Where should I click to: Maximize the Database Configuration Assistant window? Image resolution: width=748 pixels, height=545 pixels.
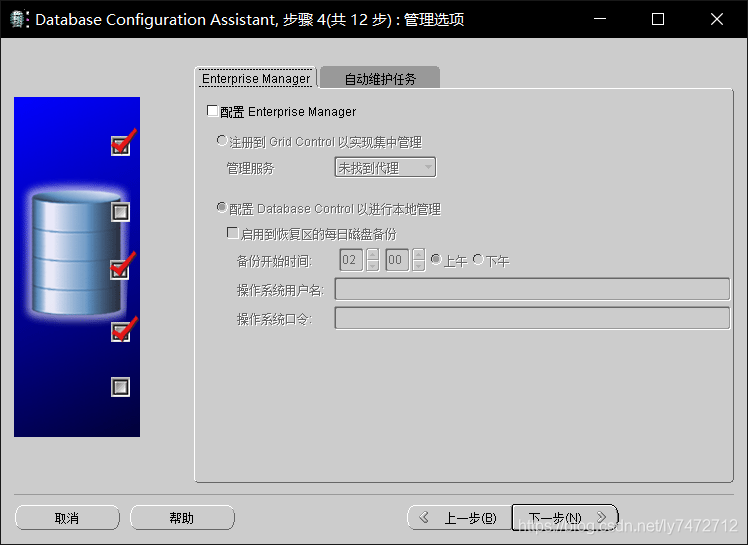pyautogui.click(x=658, y=19)
